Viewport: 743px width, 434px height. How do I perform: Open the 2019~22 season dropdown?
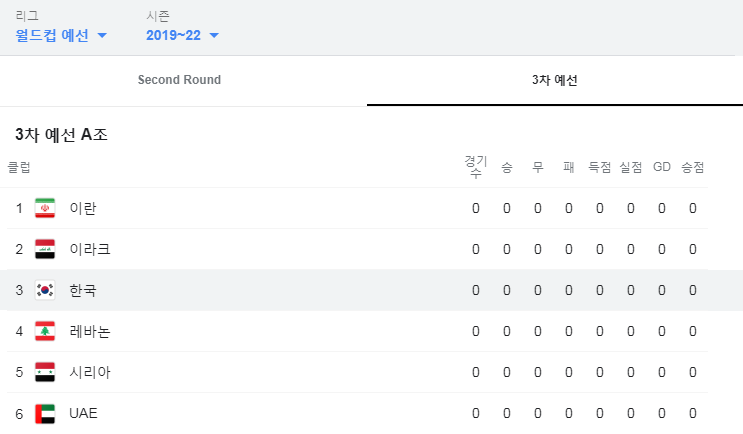pos(182,35)
